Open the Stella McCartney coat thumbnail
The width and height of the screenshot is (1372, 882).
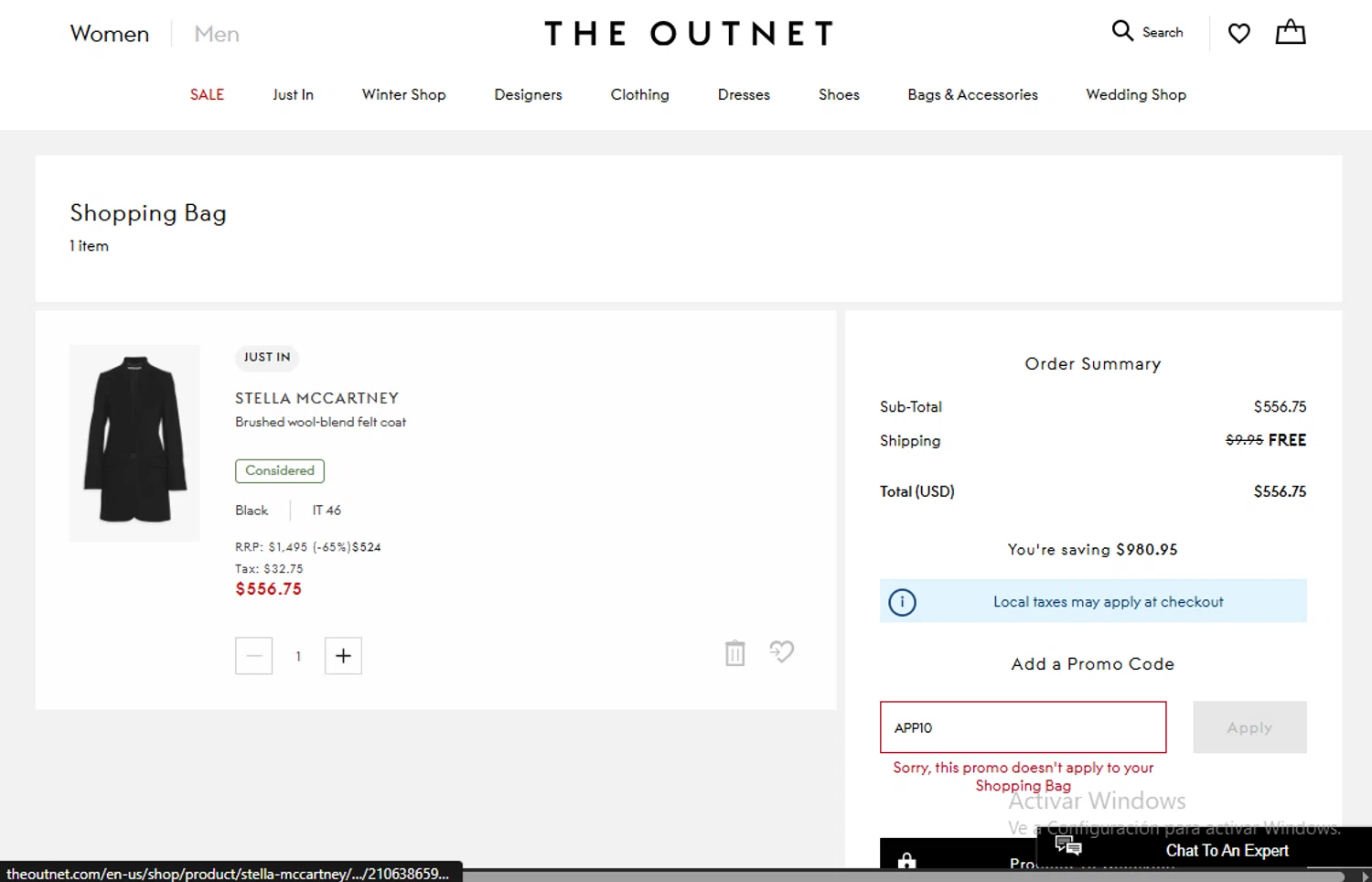pos(134,443)
